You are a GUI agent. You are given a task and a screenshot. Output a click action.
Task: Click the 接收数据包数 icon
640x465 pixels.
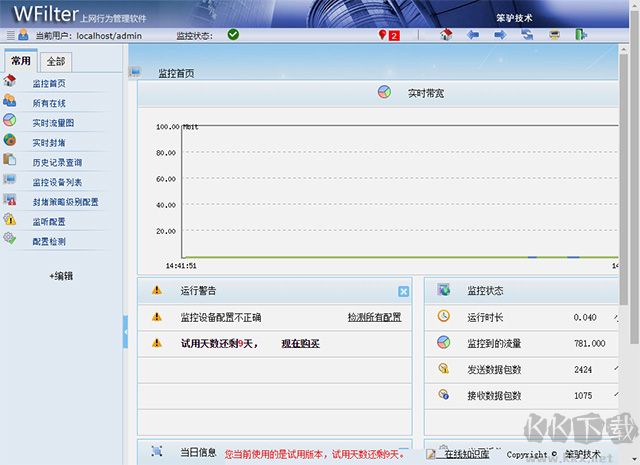click(x=444, y=395)
